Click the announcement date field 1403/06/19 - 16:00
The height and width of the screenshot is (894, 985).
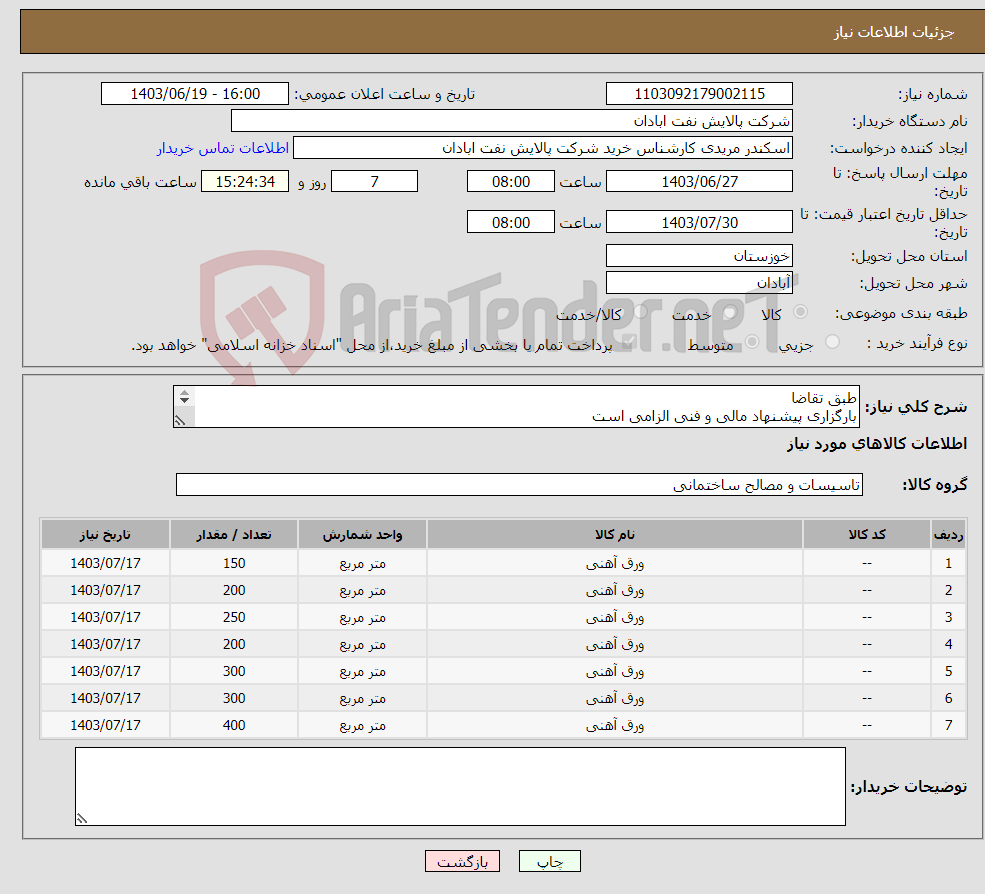tap(195, 94)
